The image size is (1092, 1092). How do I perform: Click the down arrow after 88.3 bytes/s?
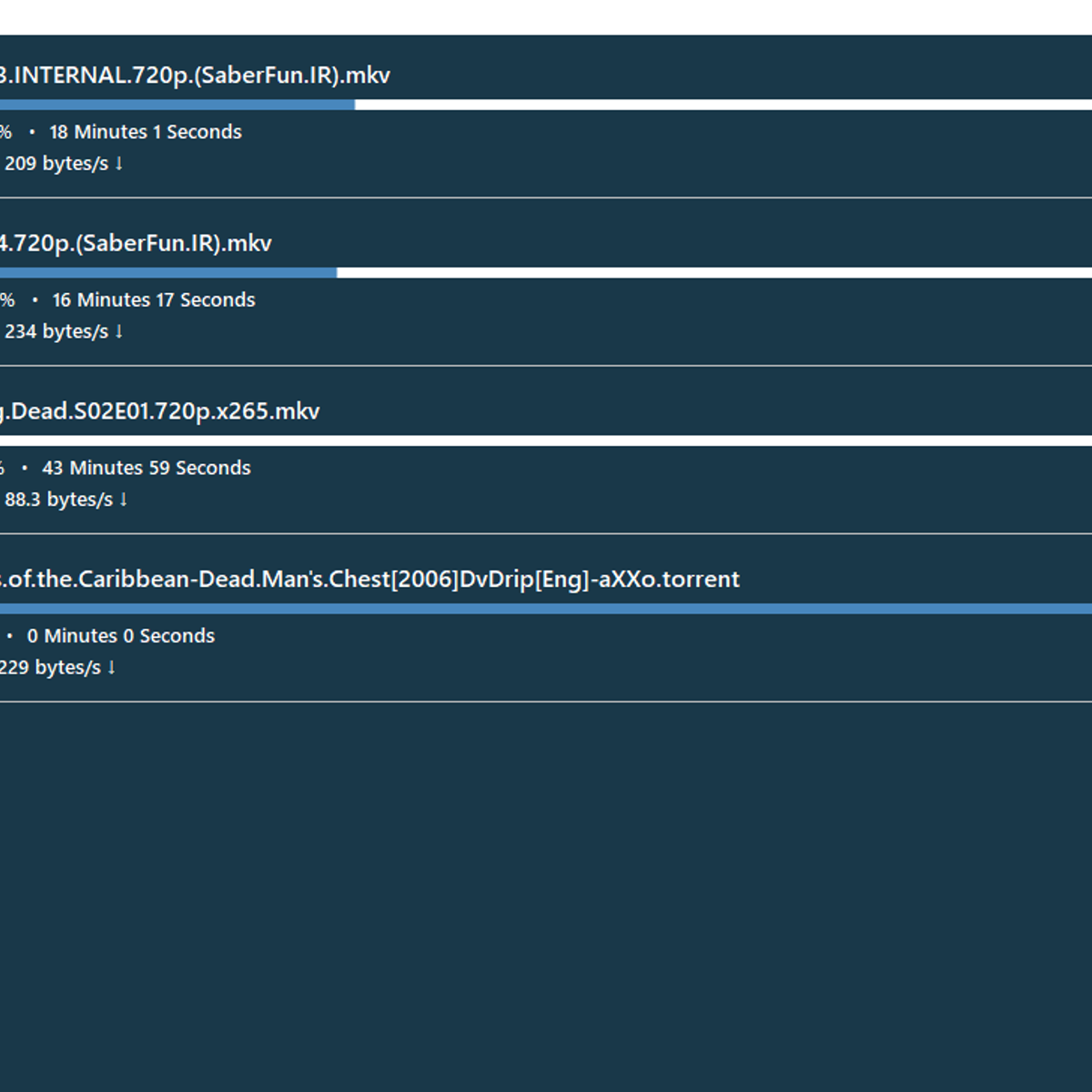pos(124,500)
